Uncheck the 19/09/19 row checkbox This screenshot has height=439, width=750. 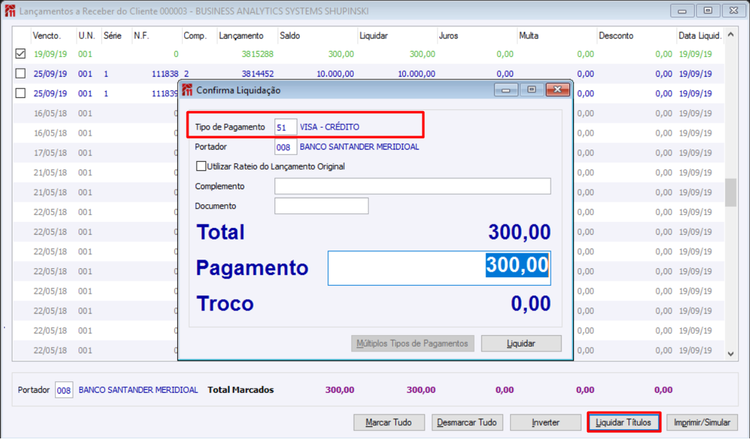(20, 54)
